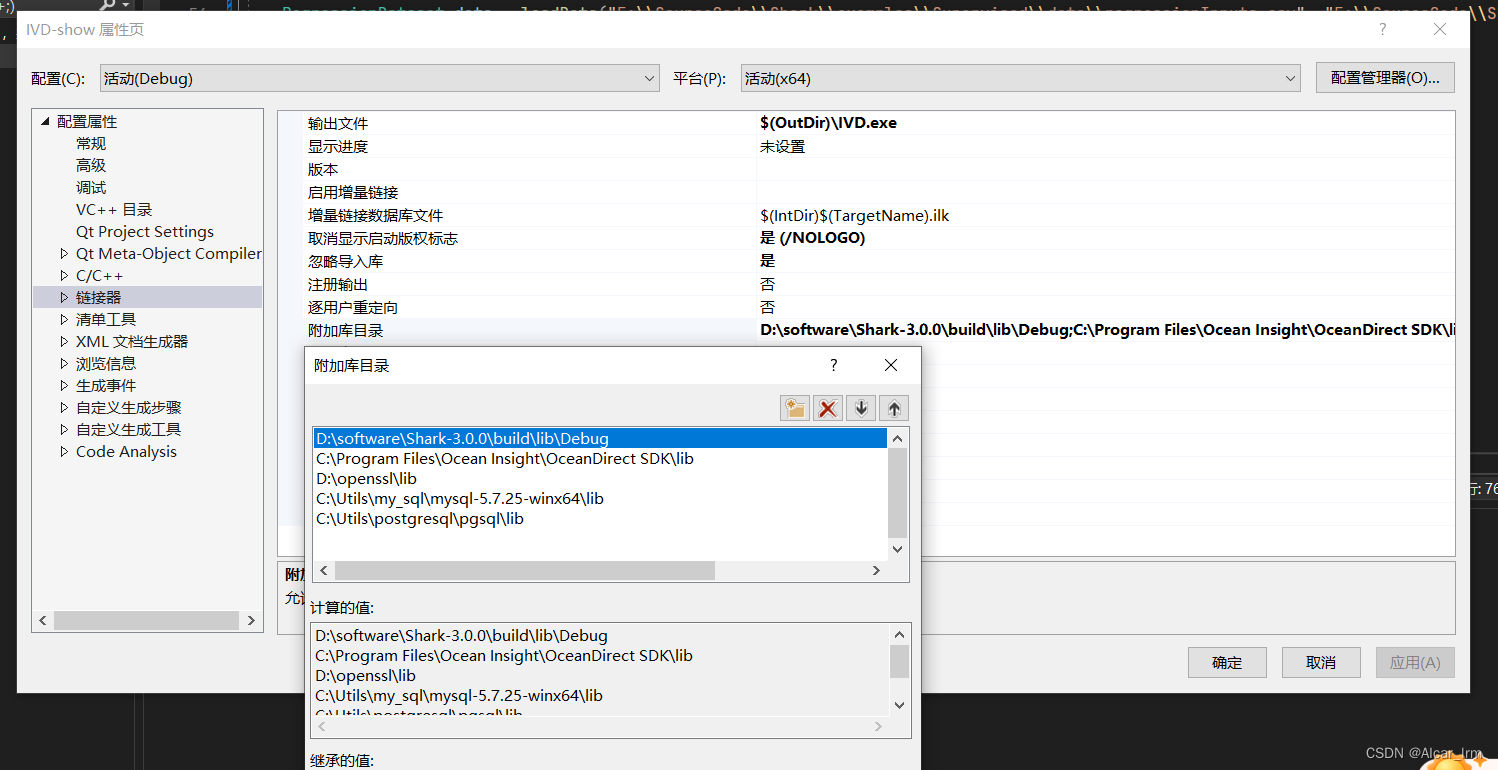Delete the selected library directory line
The height and width of the screenshot is (770, 1498).
tap(828, 407)
